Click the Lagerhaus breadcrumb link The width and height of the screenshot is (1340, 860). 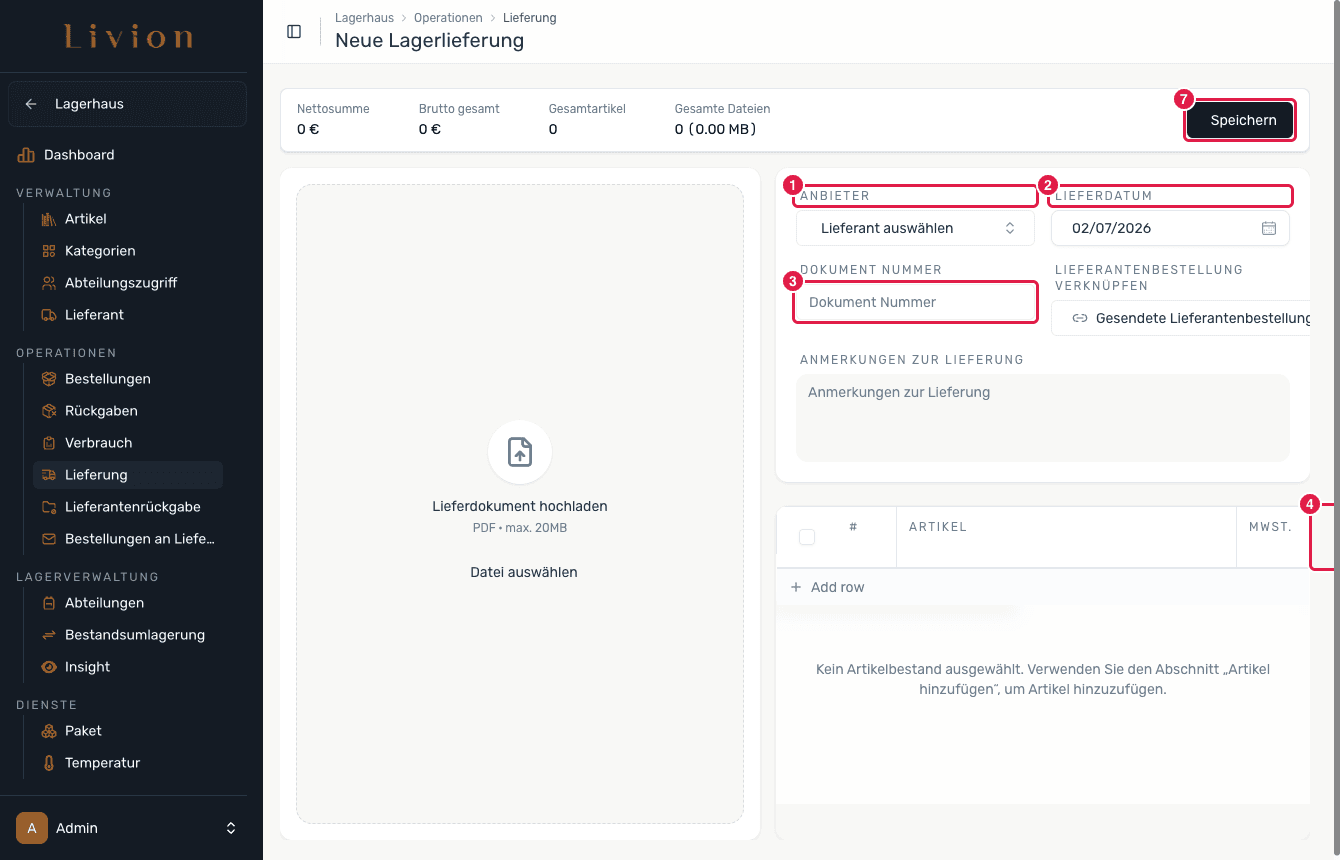click(x=364, y=18)
